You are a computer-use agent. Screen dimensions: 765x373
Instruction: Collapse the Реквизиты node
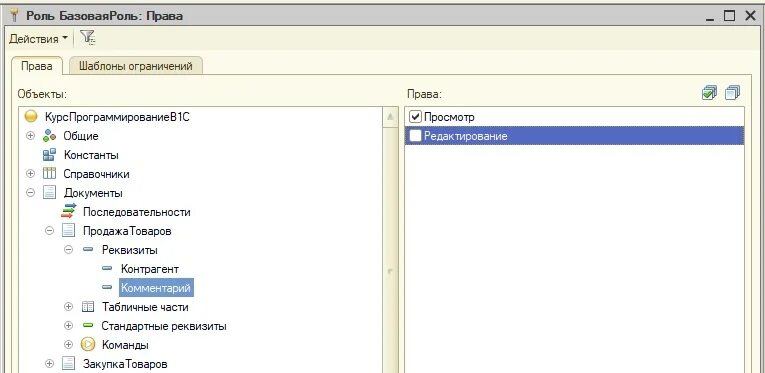(68, 250)
